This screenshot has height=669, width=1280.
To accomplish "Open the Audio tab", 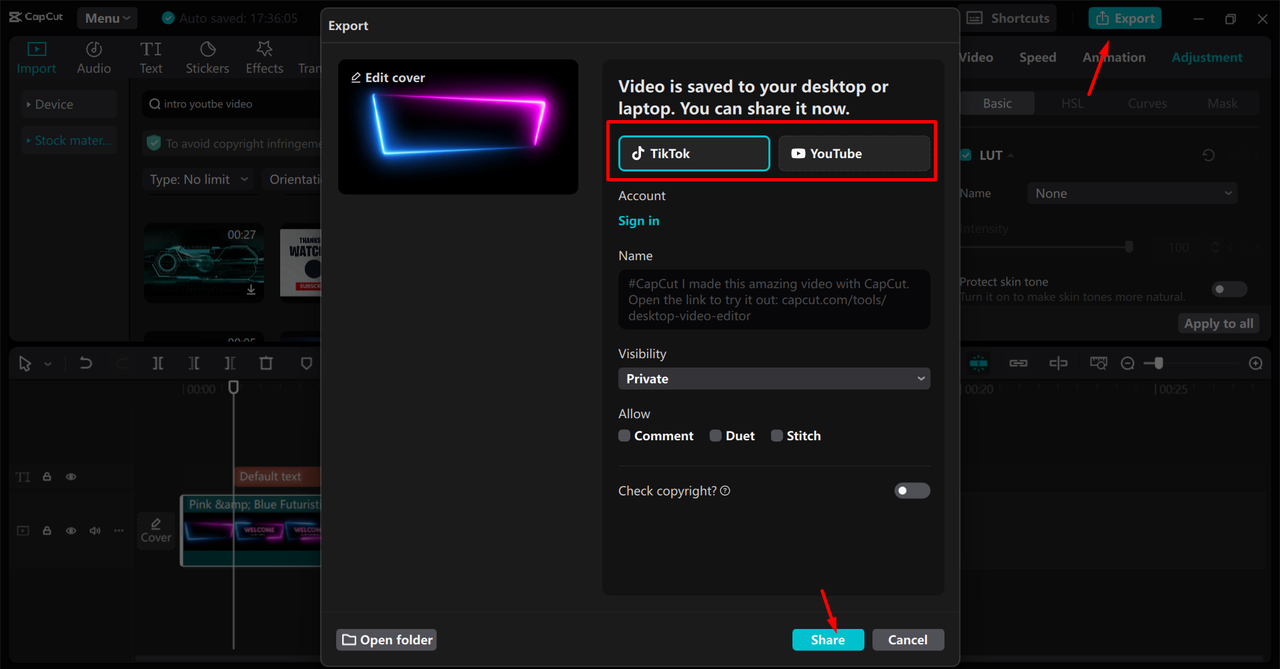I will pos(94,57).
